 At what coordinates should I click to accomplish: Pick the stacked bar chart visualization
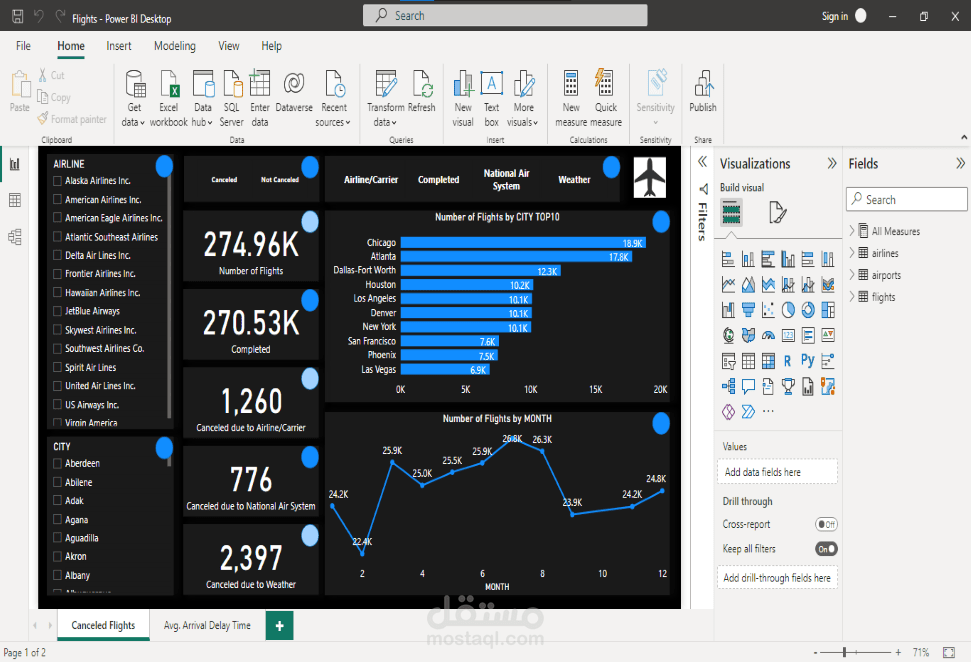click(x=728, y=258)
